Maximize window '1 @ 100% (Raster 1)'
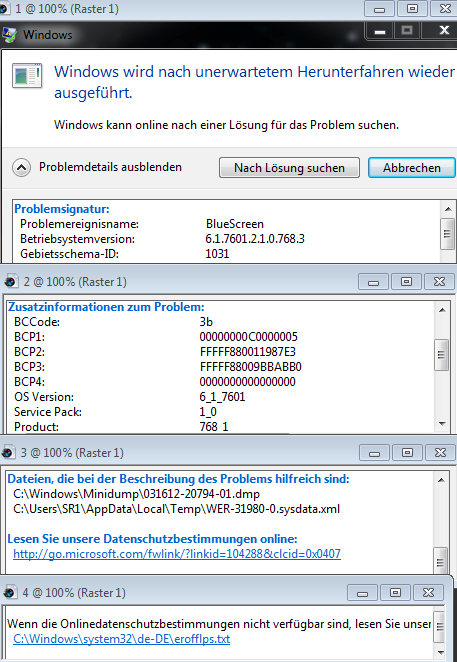 tap(412, 9)
